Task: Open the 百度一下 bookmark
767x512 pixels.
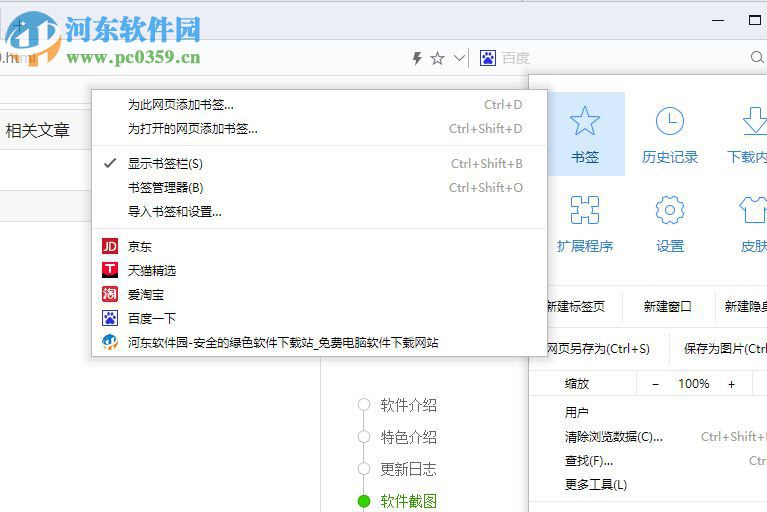Action: 319,318
